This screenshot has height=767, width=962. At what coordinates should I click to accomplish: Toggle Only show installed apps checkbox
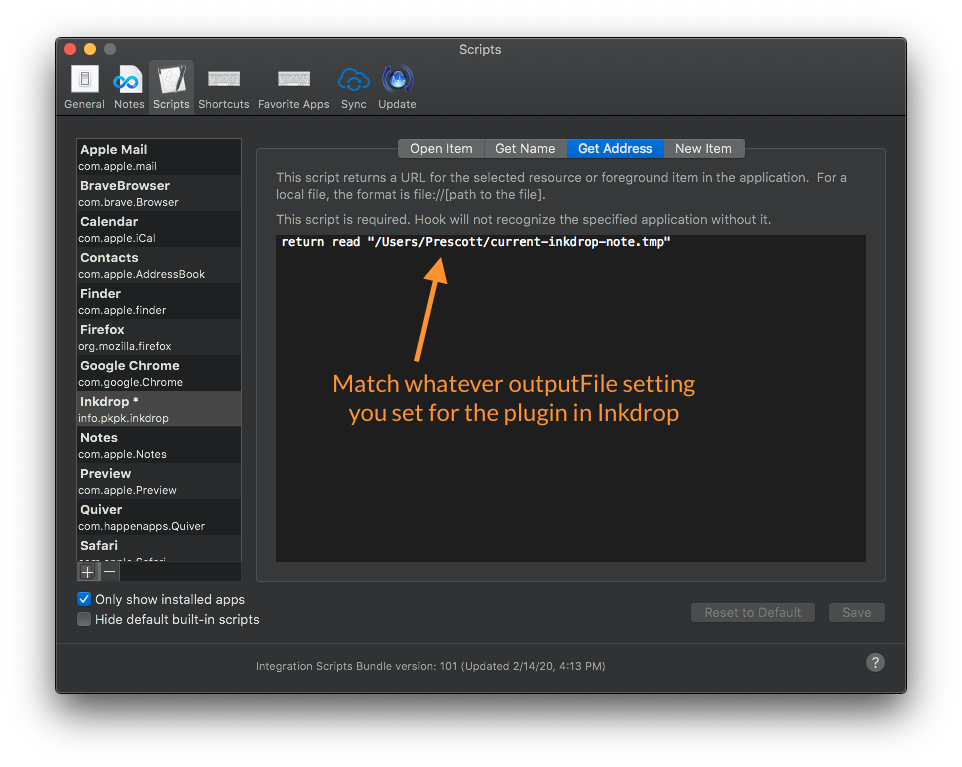coord(84,599)
